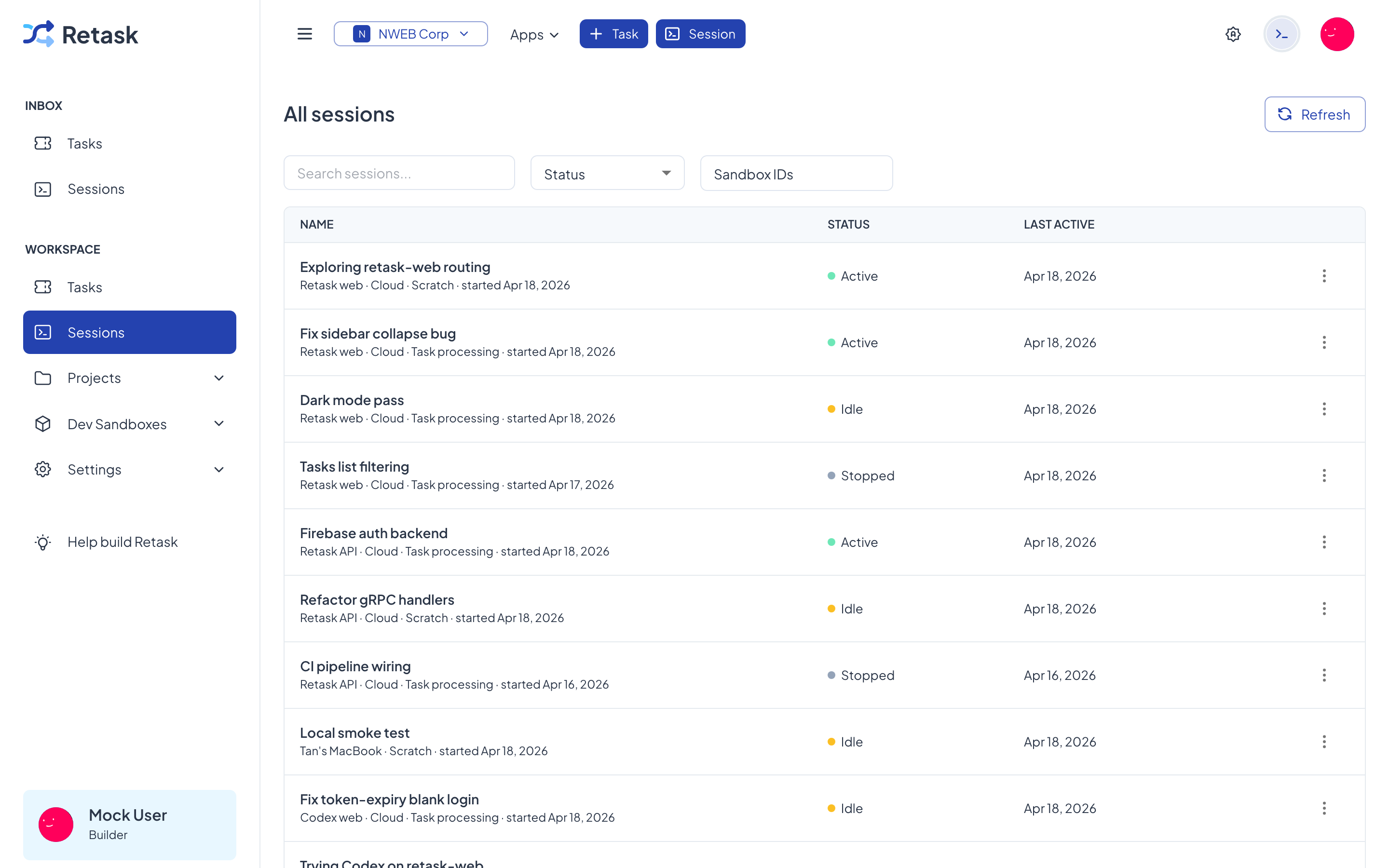Open session Fix token-expiry blank login
Viewport: 1389px width, 868px height.
pyautogui.click(x=389, y=800)
